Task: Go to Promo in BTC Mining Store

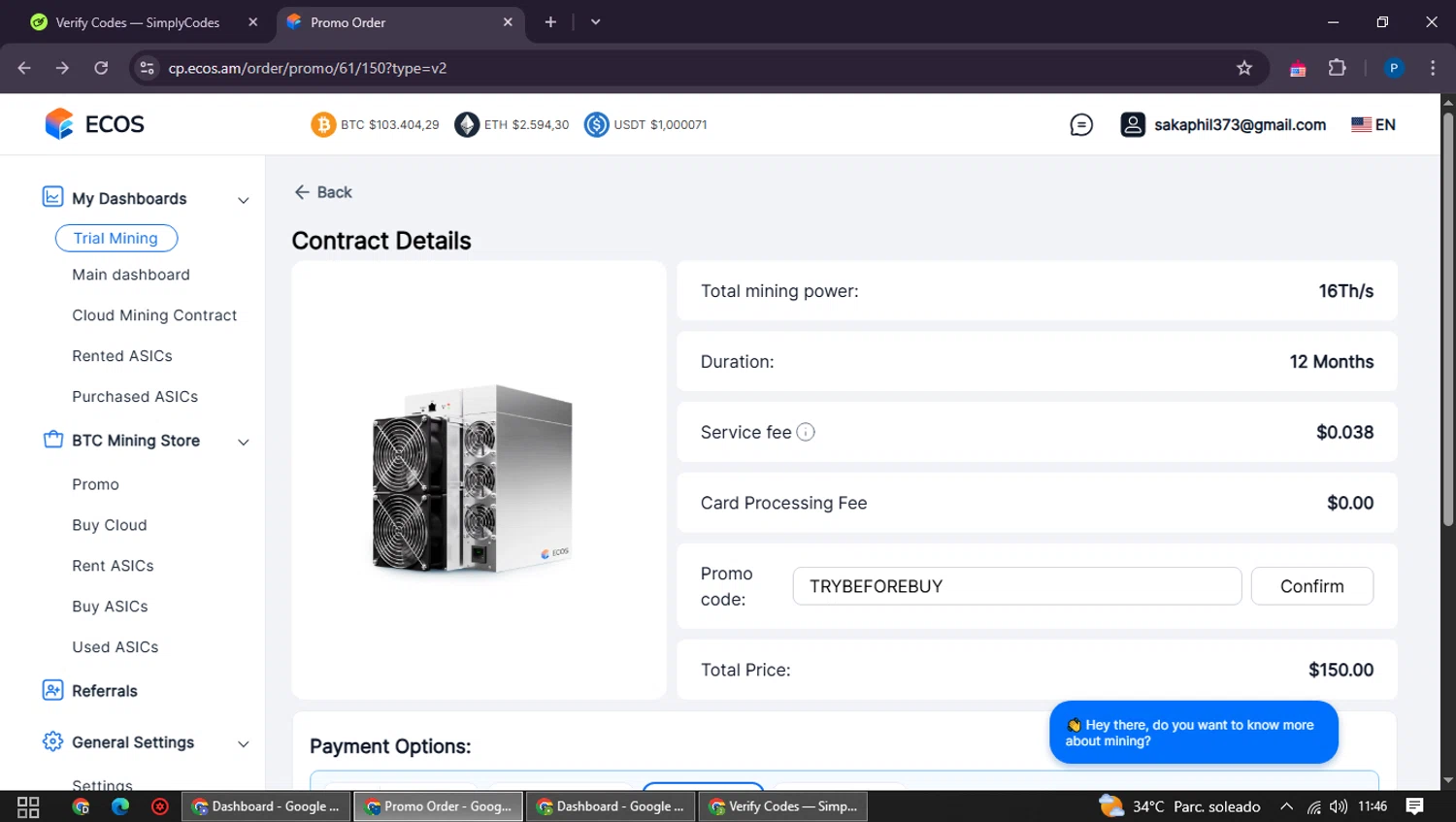Action: pyautogui.click(x=95, y=484)
